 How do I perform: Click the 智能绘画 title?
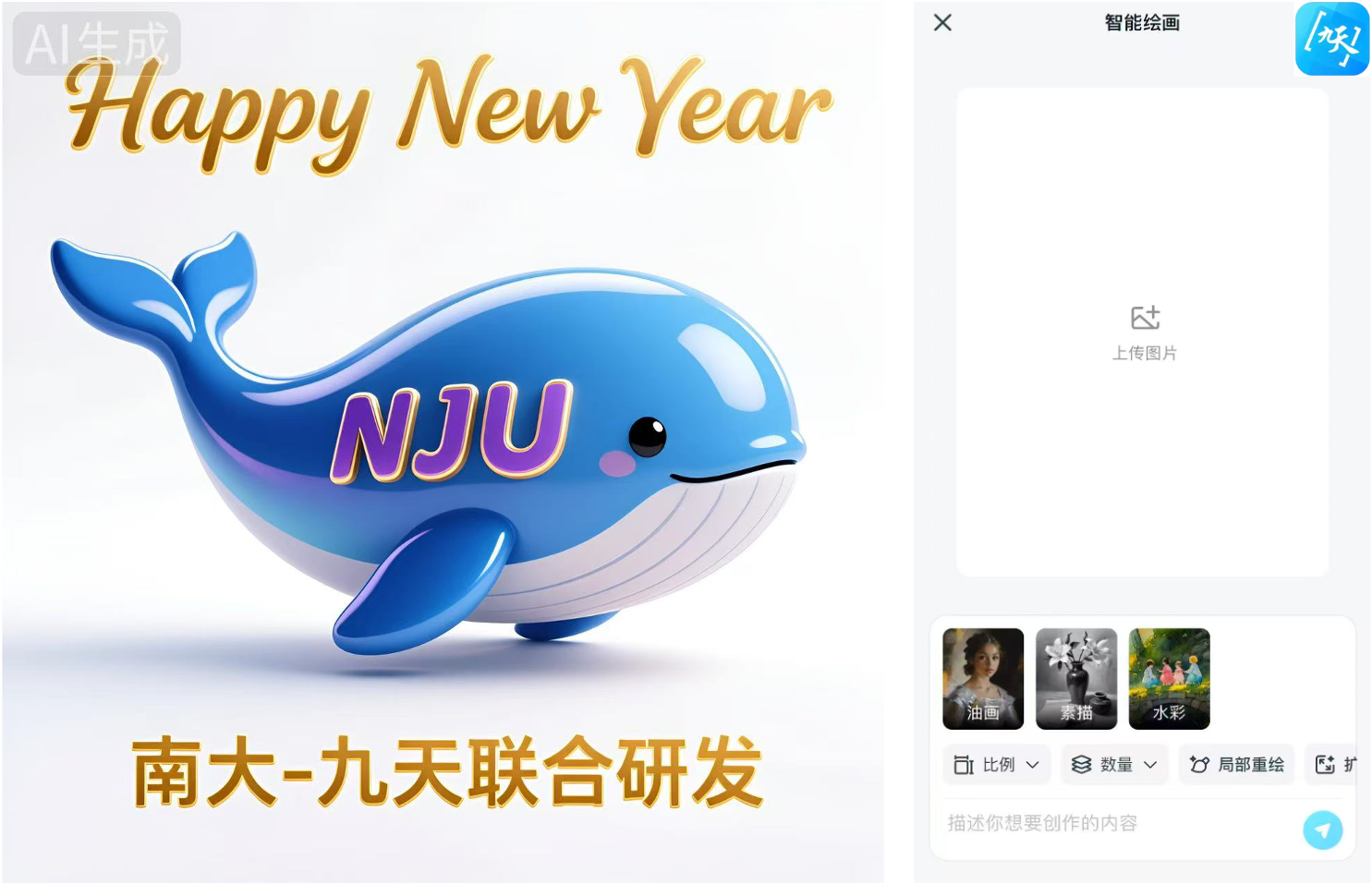tap(1142, 23)
